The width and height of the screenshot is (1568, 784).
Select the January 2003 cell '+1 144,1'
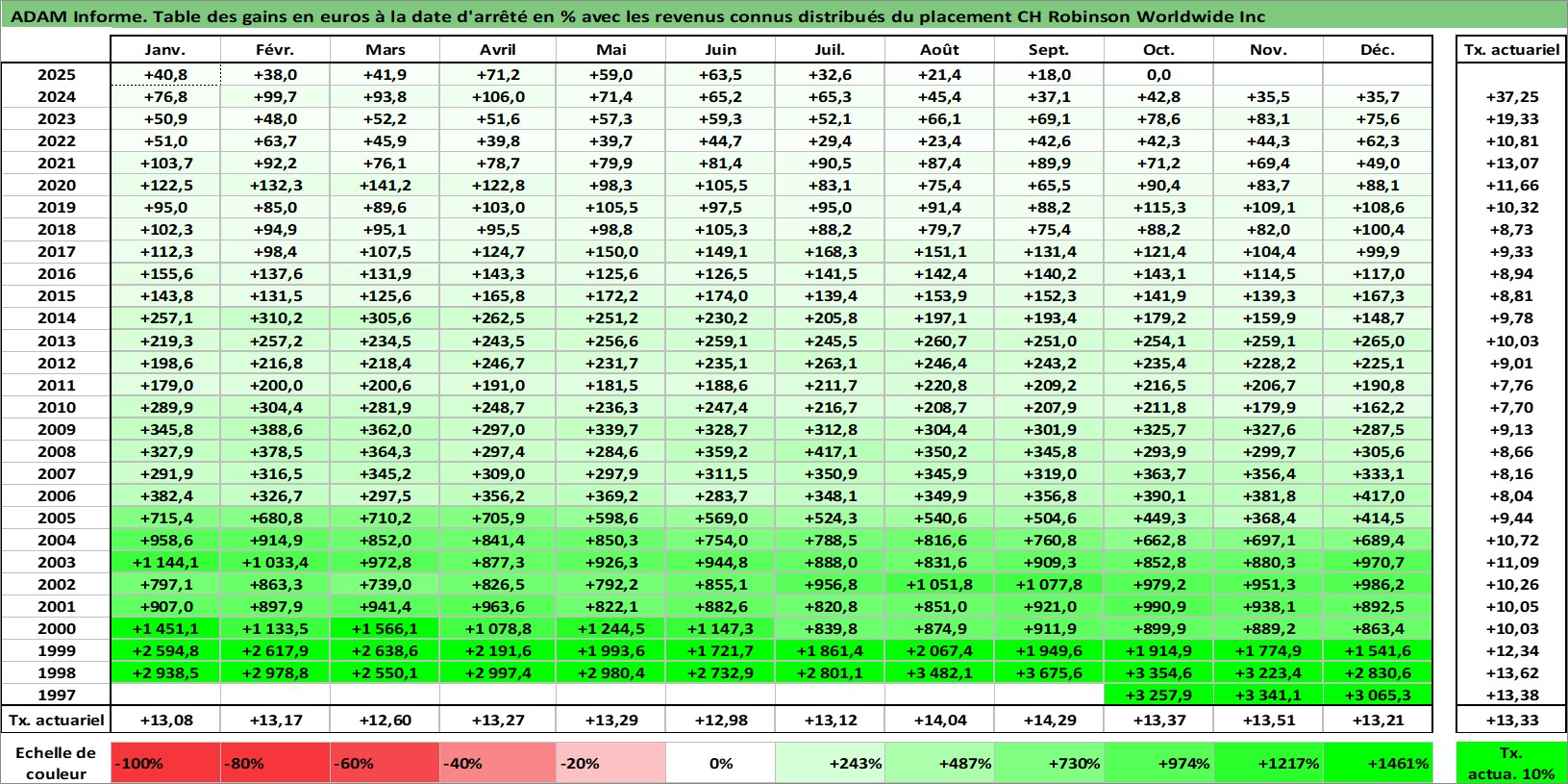click(165, 562)
